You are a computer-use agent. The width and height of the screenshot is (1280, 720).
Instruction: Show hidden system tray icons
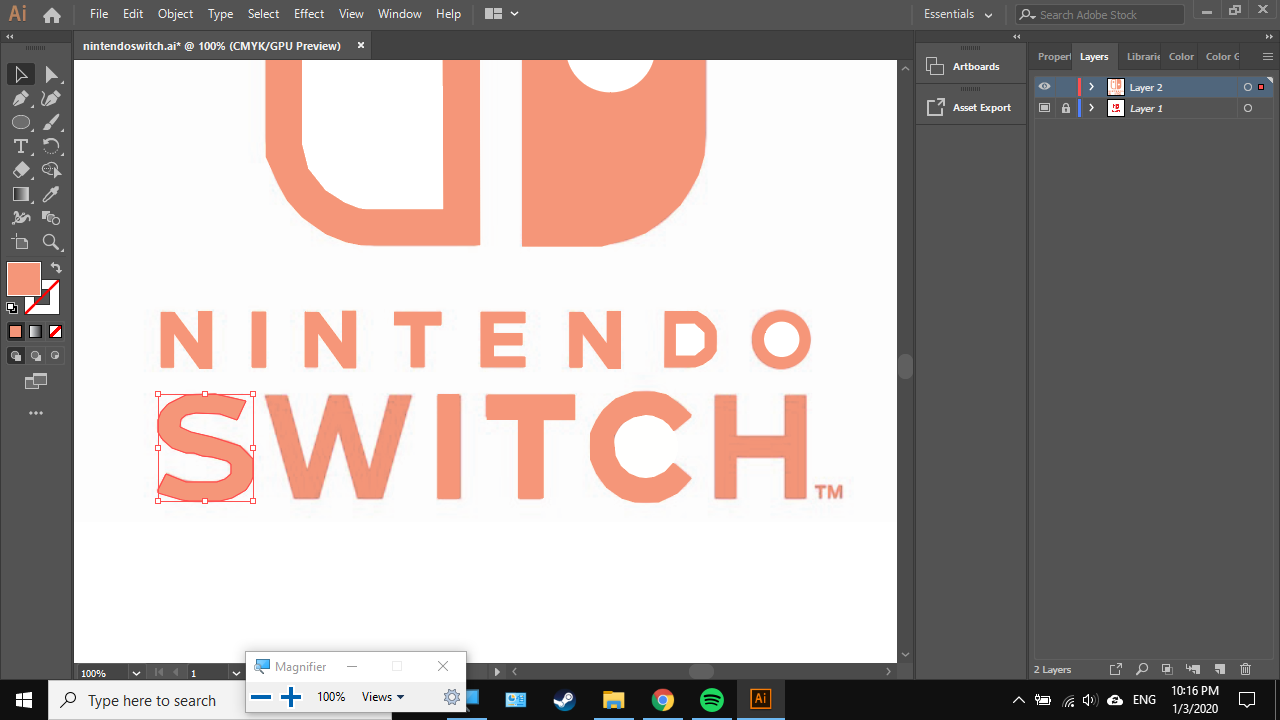[1018, 700]
